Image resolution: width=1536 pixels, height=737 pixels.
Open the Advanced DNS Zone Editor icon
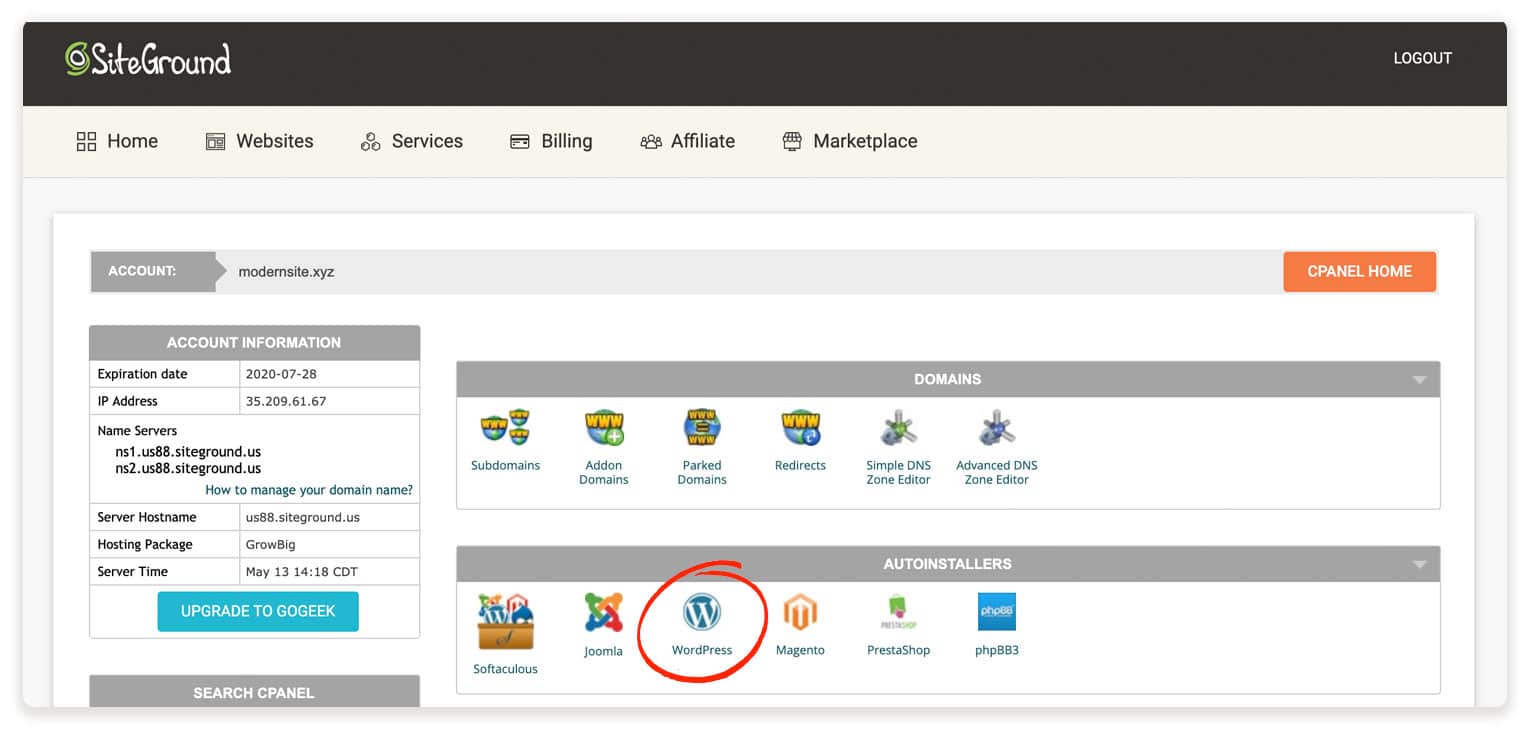coord(996,428)
